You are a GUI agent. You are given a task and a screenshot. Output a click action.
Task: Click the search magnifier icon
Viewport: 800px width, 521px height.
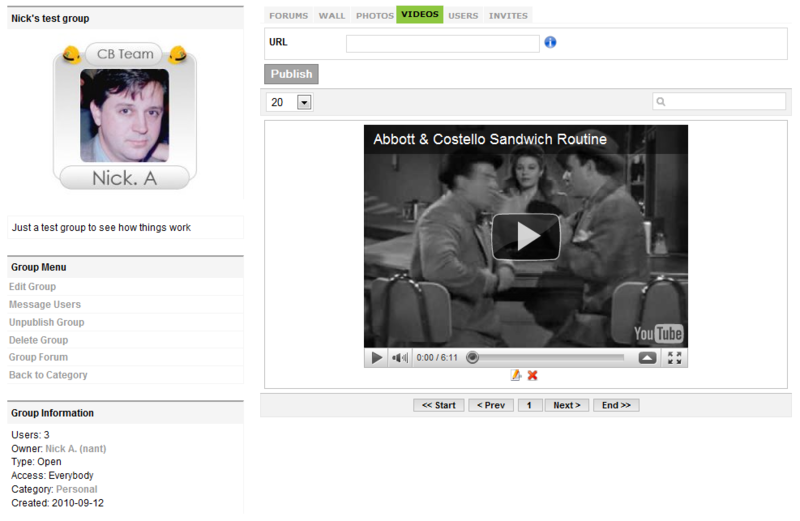click(x=661, y=102)
